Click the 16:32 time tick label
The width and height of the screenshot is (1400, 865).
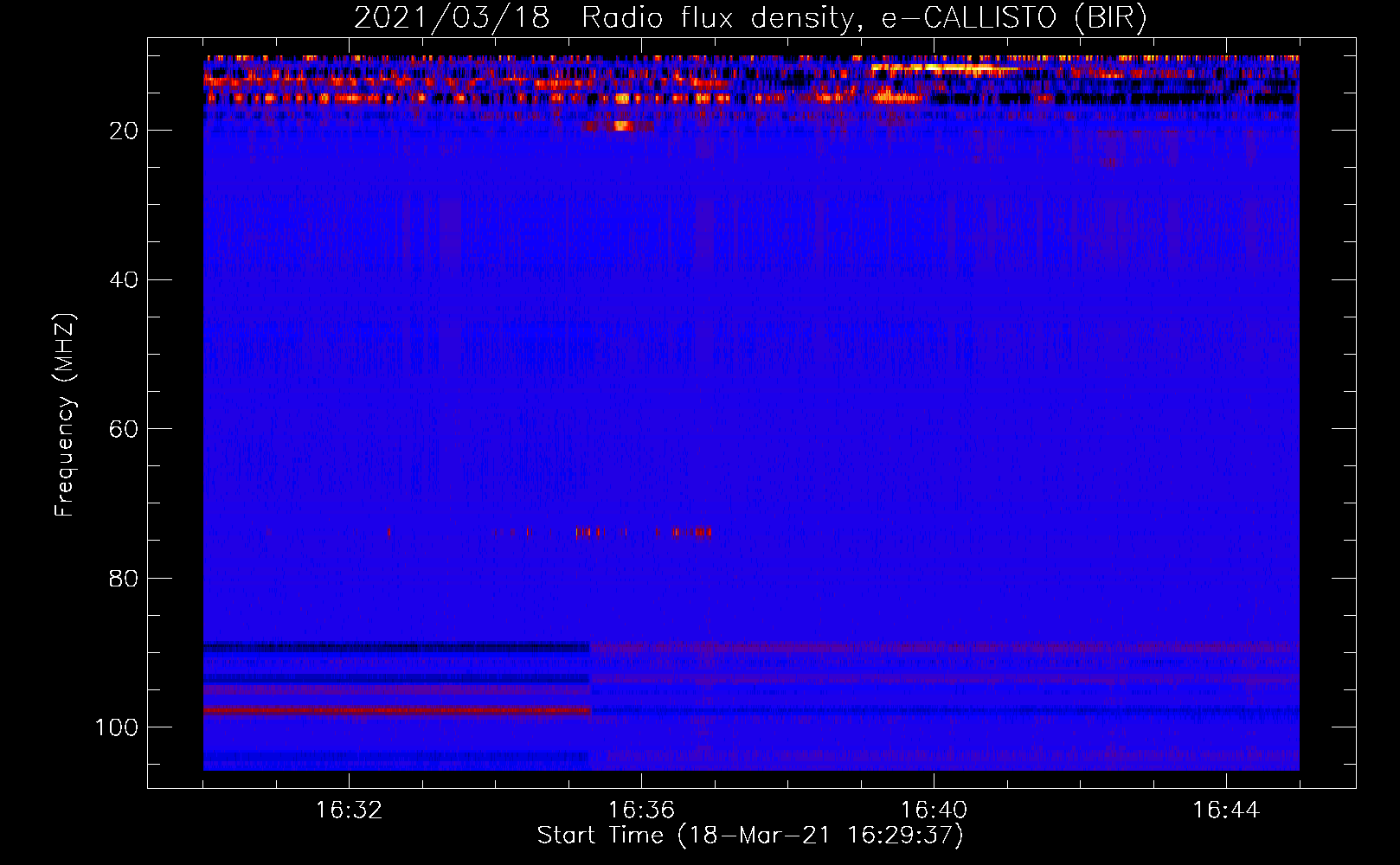[x=349, y=811]
